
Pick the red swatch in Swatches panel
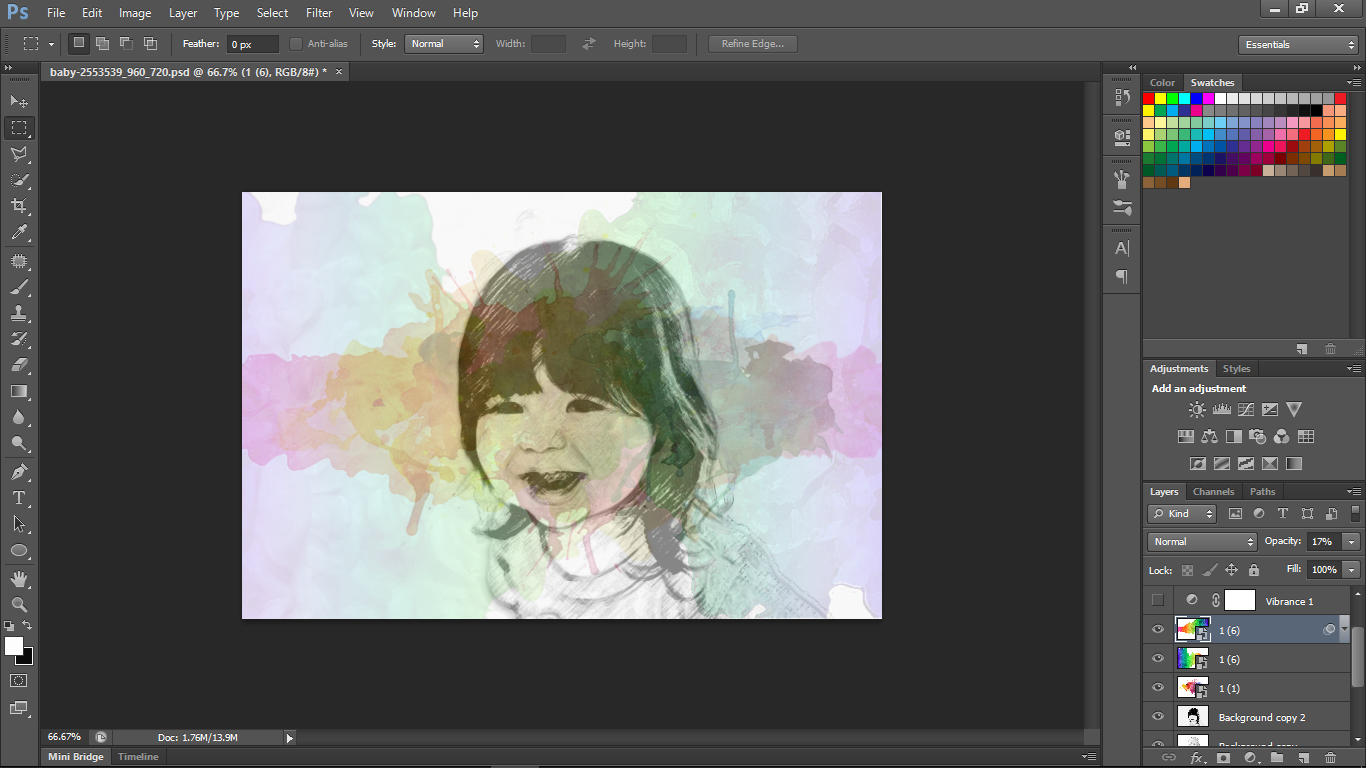tap(1149, 99)
